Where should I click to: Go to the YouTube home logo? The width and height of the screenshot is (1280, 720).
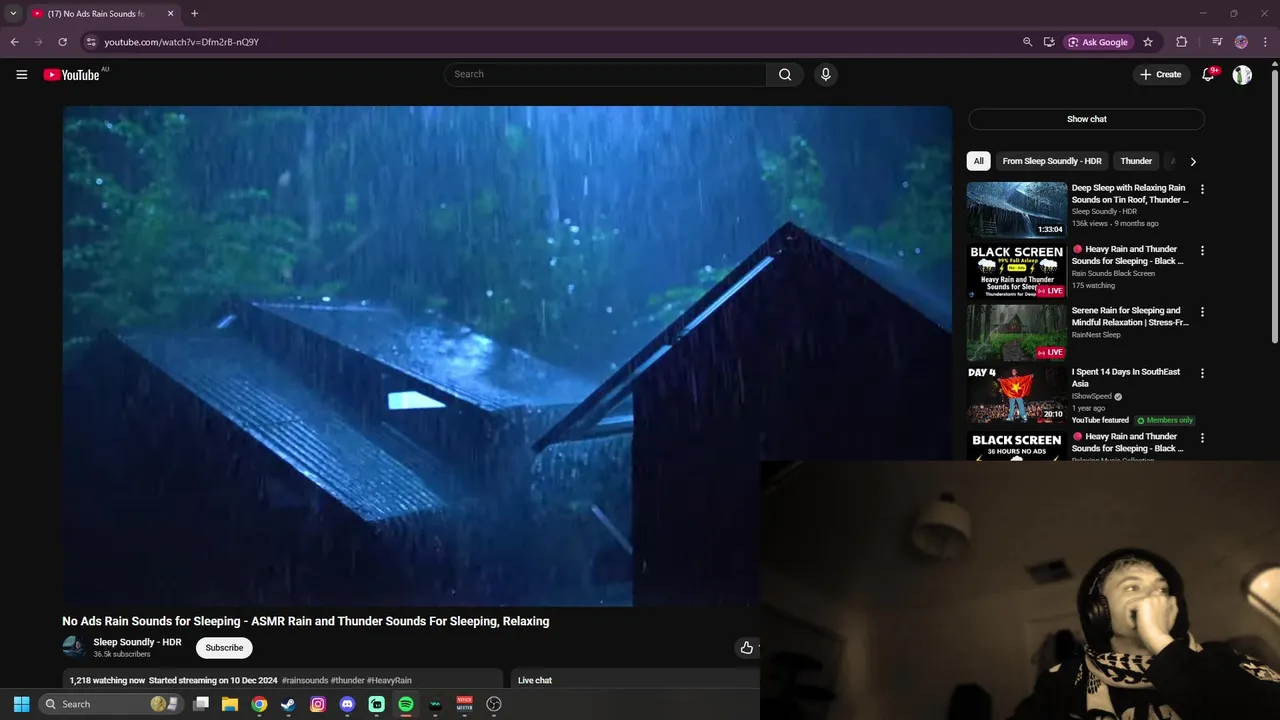tap(71, 74)
